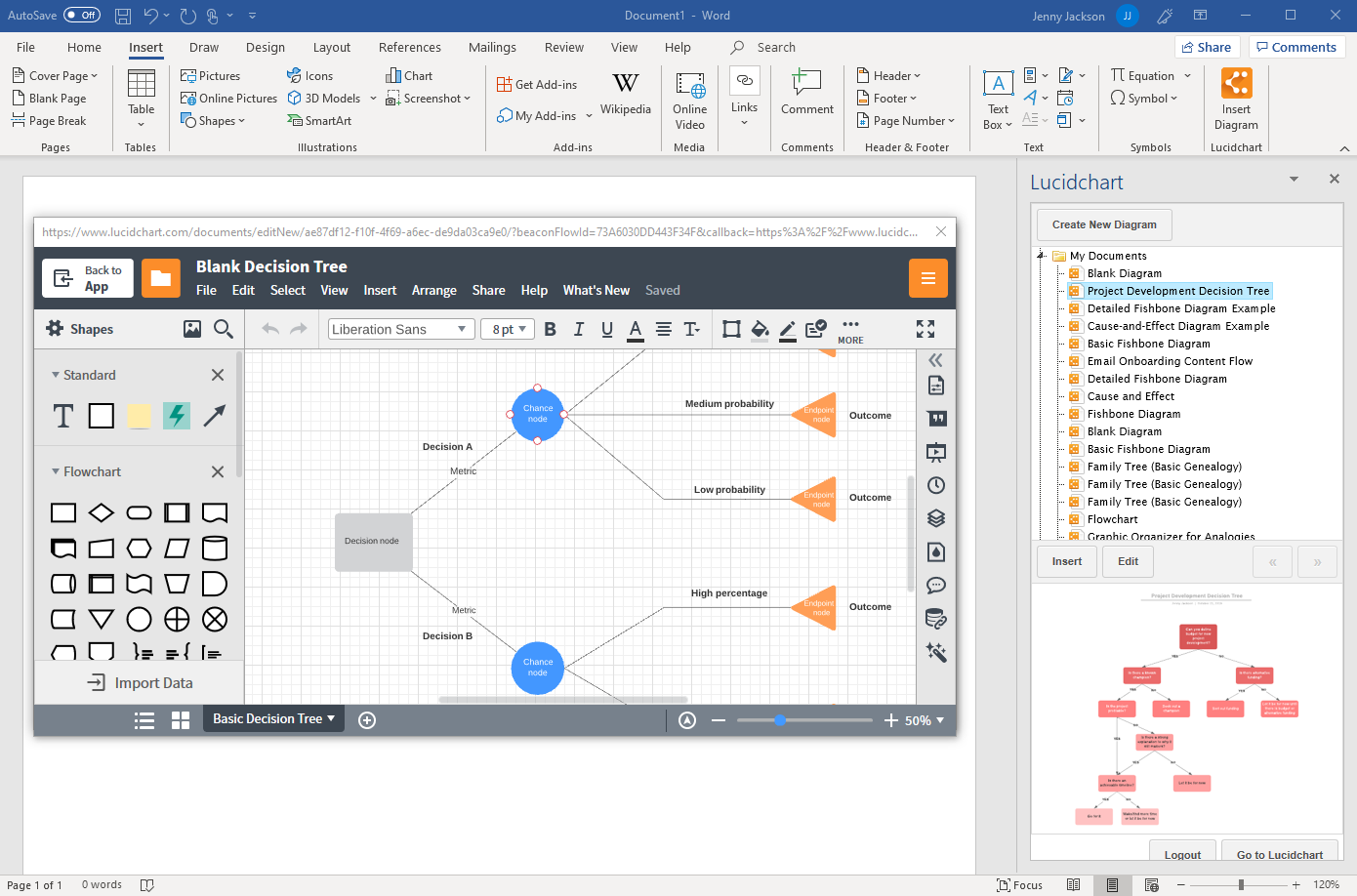Click the Create New Diagram button
The height and width of the screenshot is (896, 1357).
1103,224
